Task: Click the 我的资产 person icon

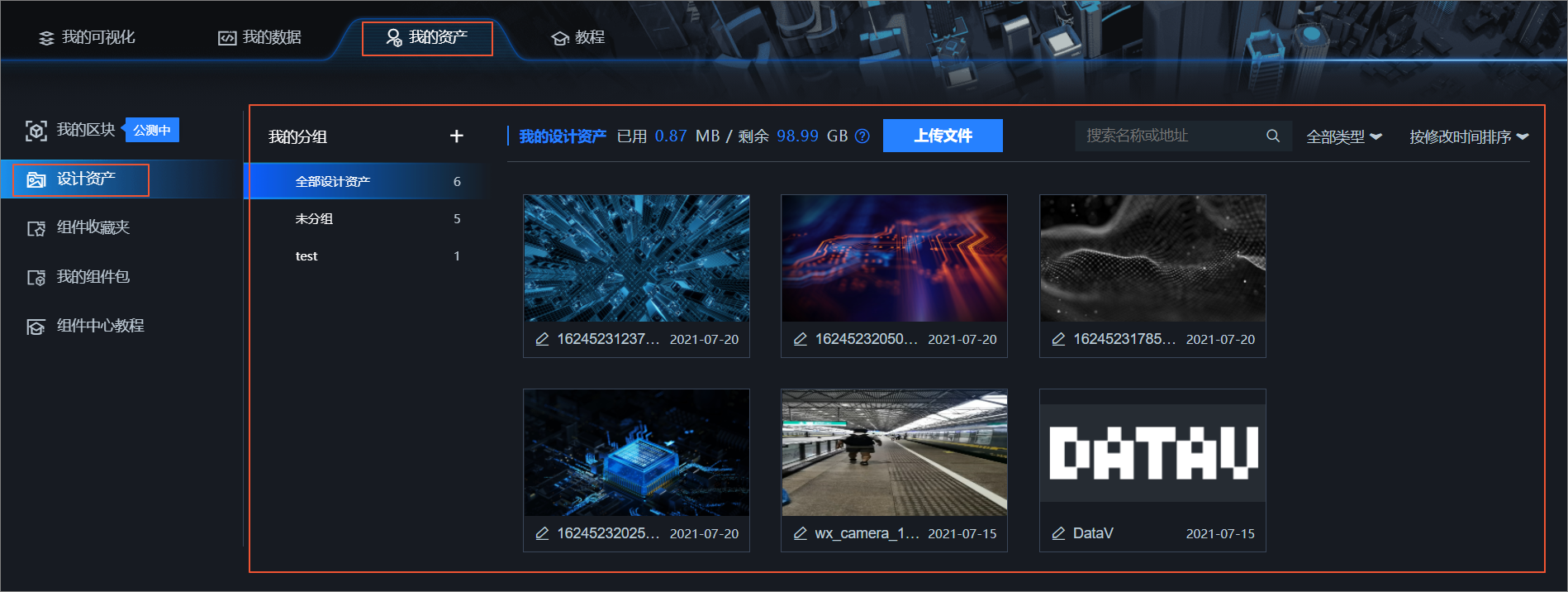Action: (x=394, y=38)
